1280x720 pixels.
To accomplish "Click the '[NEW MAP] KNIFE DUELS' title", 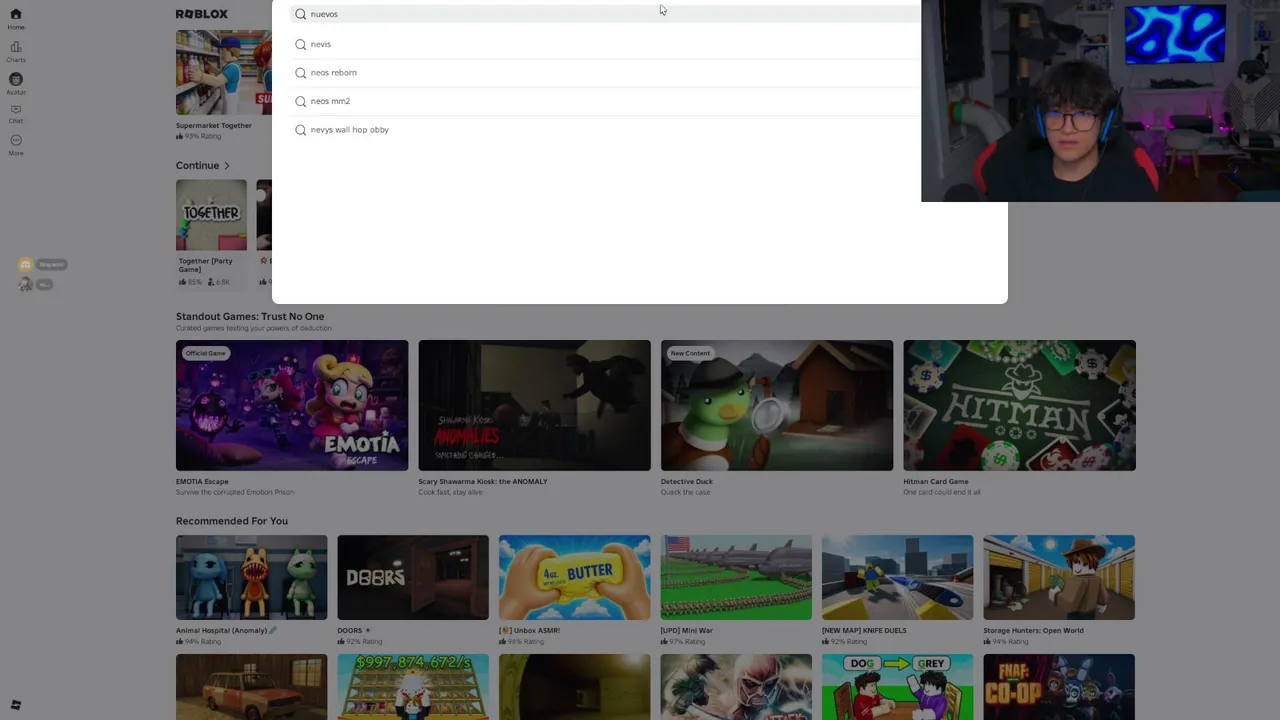I will pos(864,631).
